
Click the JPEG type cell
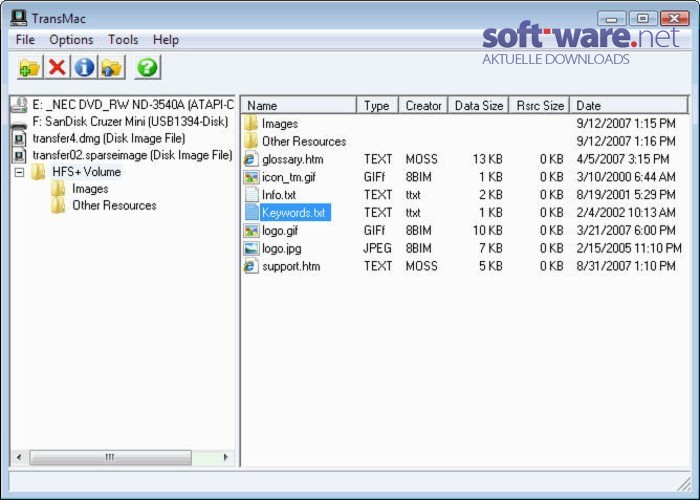pyautogui.click(x=378, y=248)
